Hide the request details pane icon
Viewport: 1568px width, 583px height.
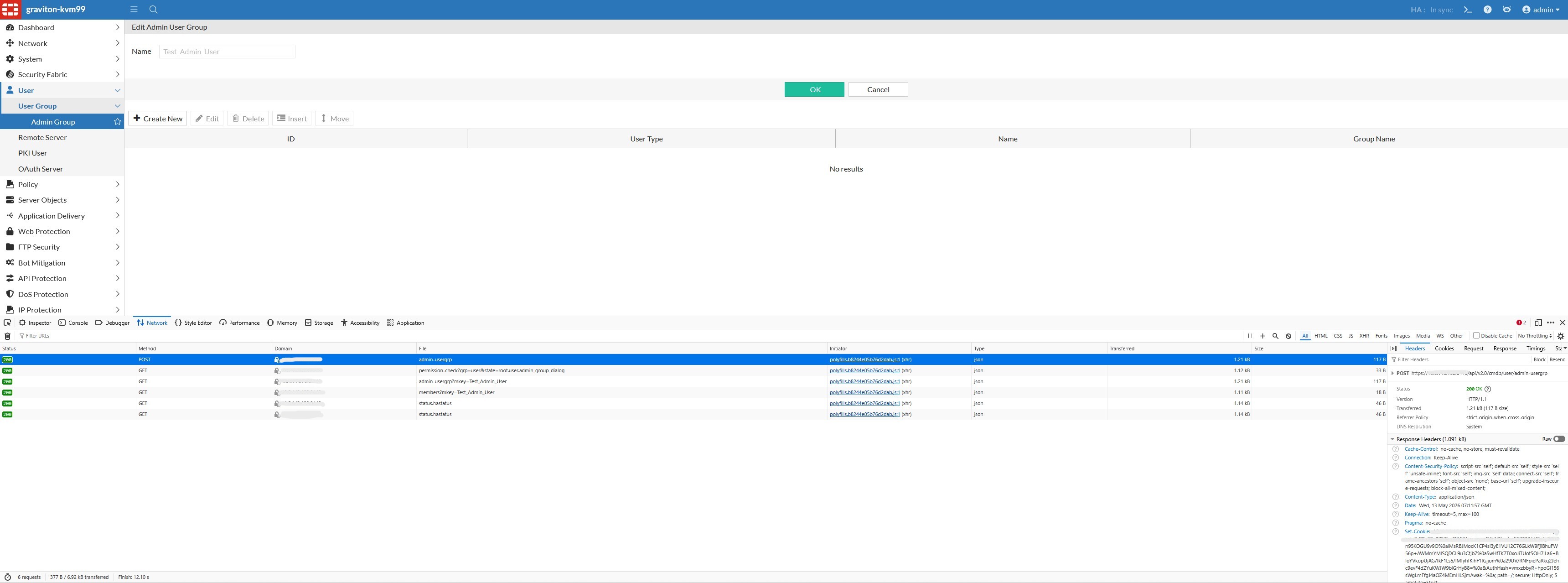(1393, 349)
